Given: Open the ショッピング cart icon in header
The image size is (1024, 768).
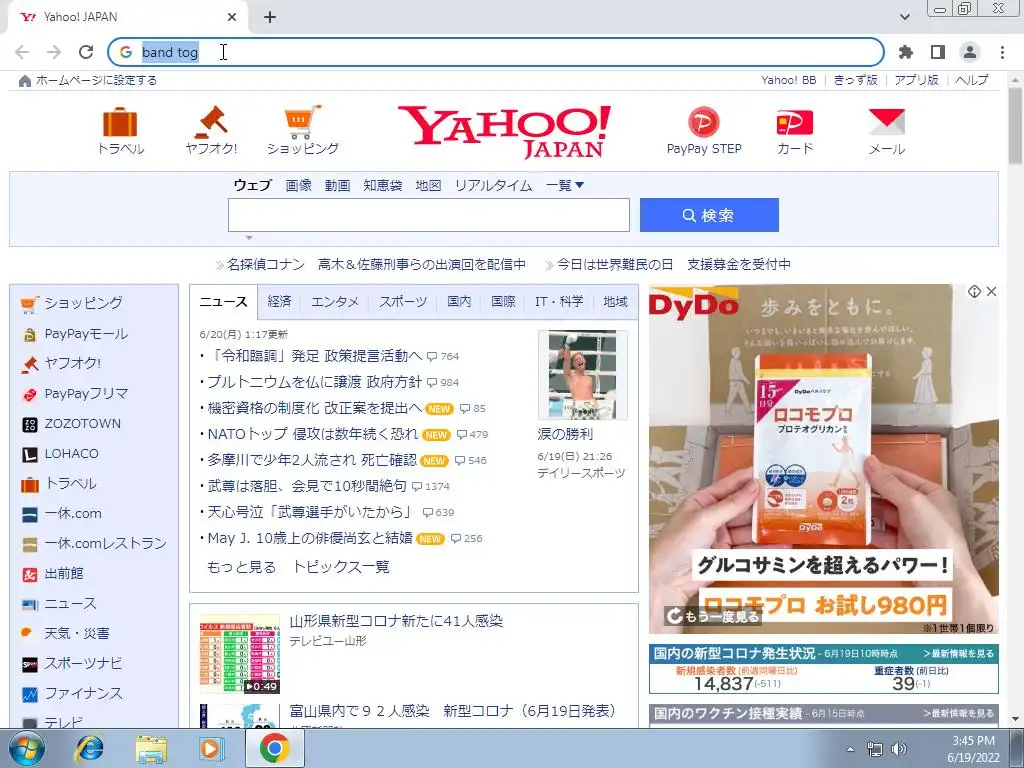Looking at the screenshot, I should tap(302, 122).
